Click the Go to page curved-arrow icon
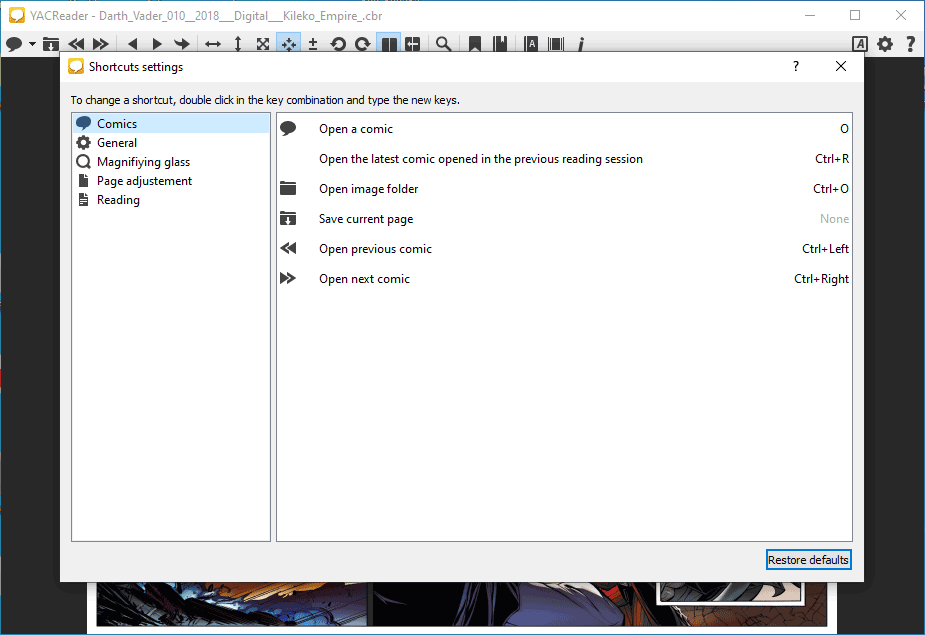The image size is (925, 635). [x=182, y=44]
